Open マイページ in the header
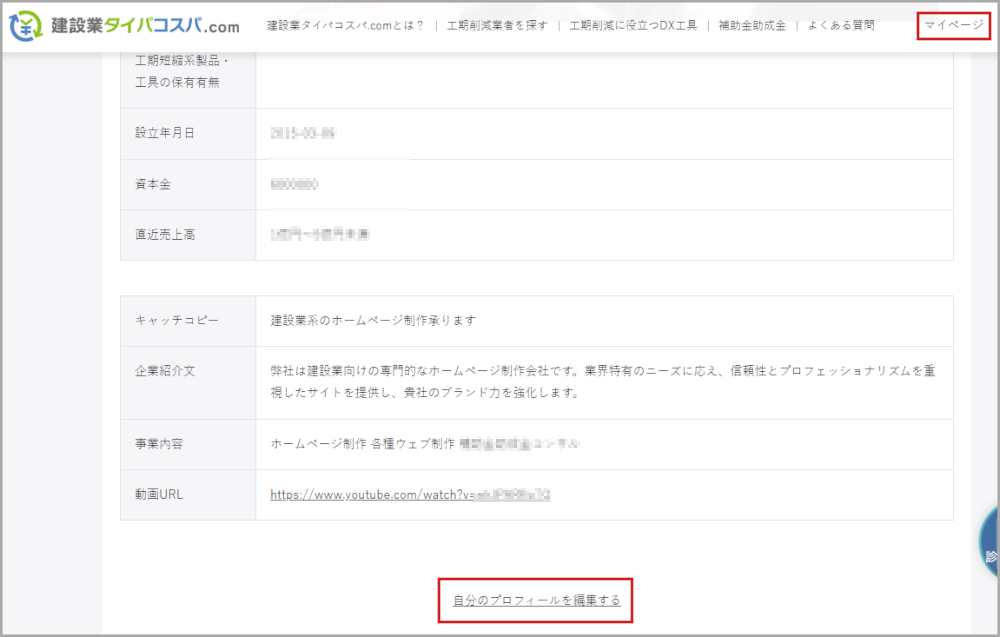 [x=953, y=26]
